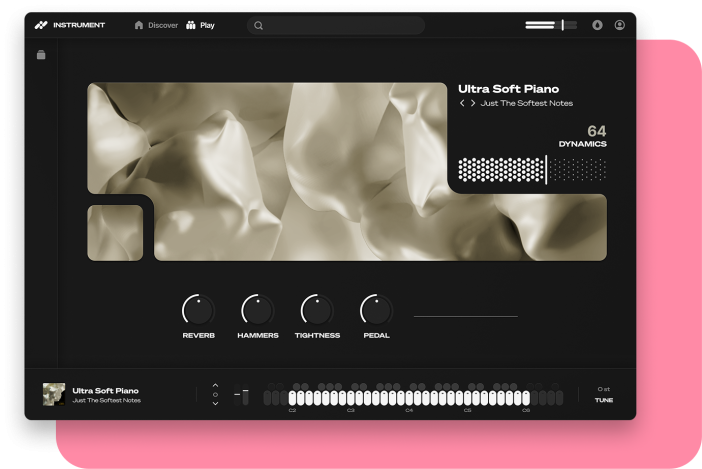Open the user account profile icon
Screen dimensions: 702x469
point(620,25)
